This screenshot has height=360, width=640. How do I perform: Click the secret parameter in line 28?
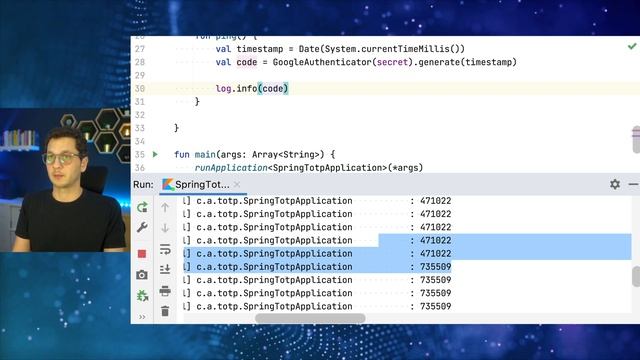[x=392, y=62]
